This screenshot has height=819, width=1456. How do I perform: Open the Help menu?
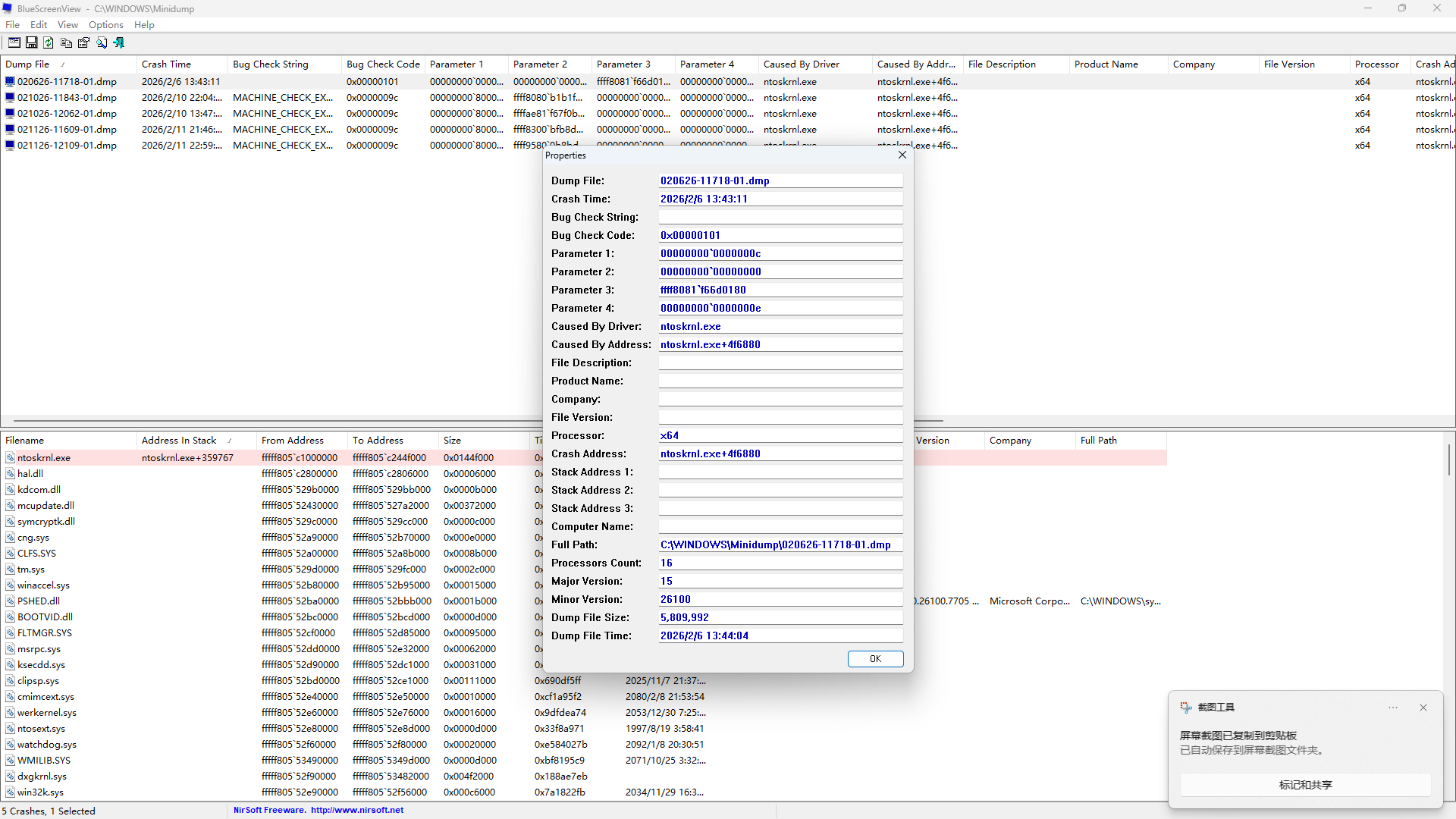pyautogui.click(x=144, y=25)
